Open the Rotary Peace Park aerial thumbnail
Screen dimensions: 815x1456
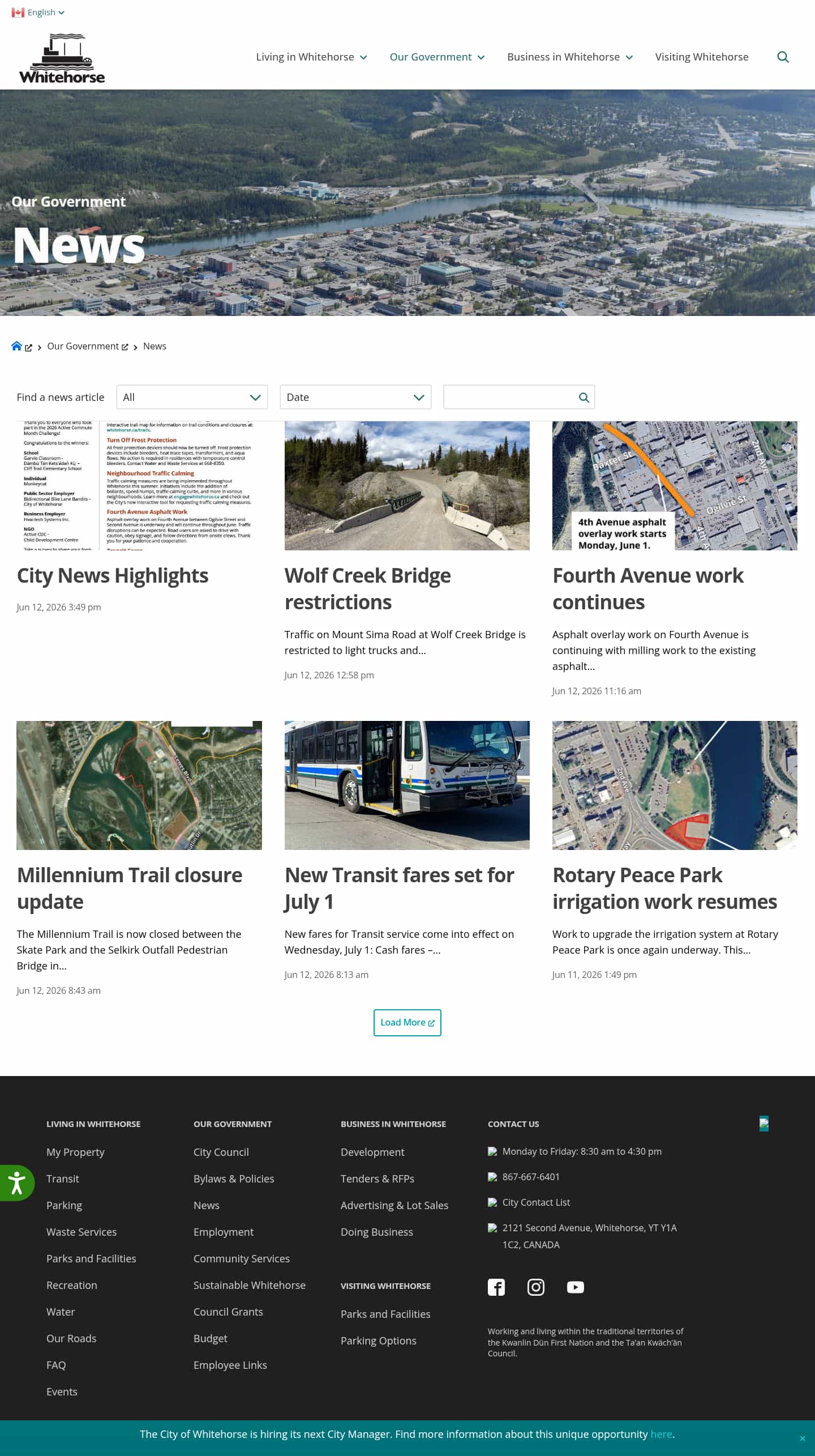coord(675,785)
